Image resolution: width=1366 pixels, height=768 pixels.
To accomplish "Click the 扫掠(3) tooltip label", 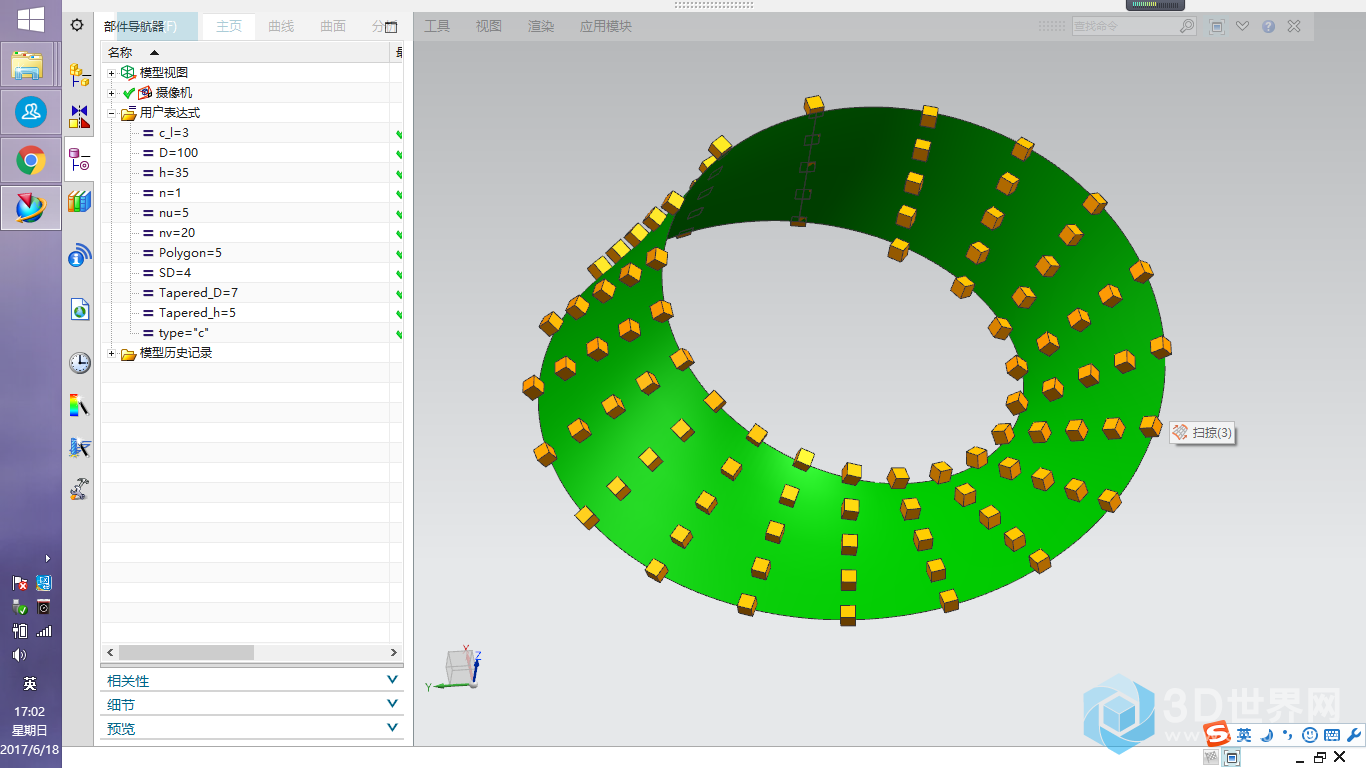I will tap(1203, 433).
